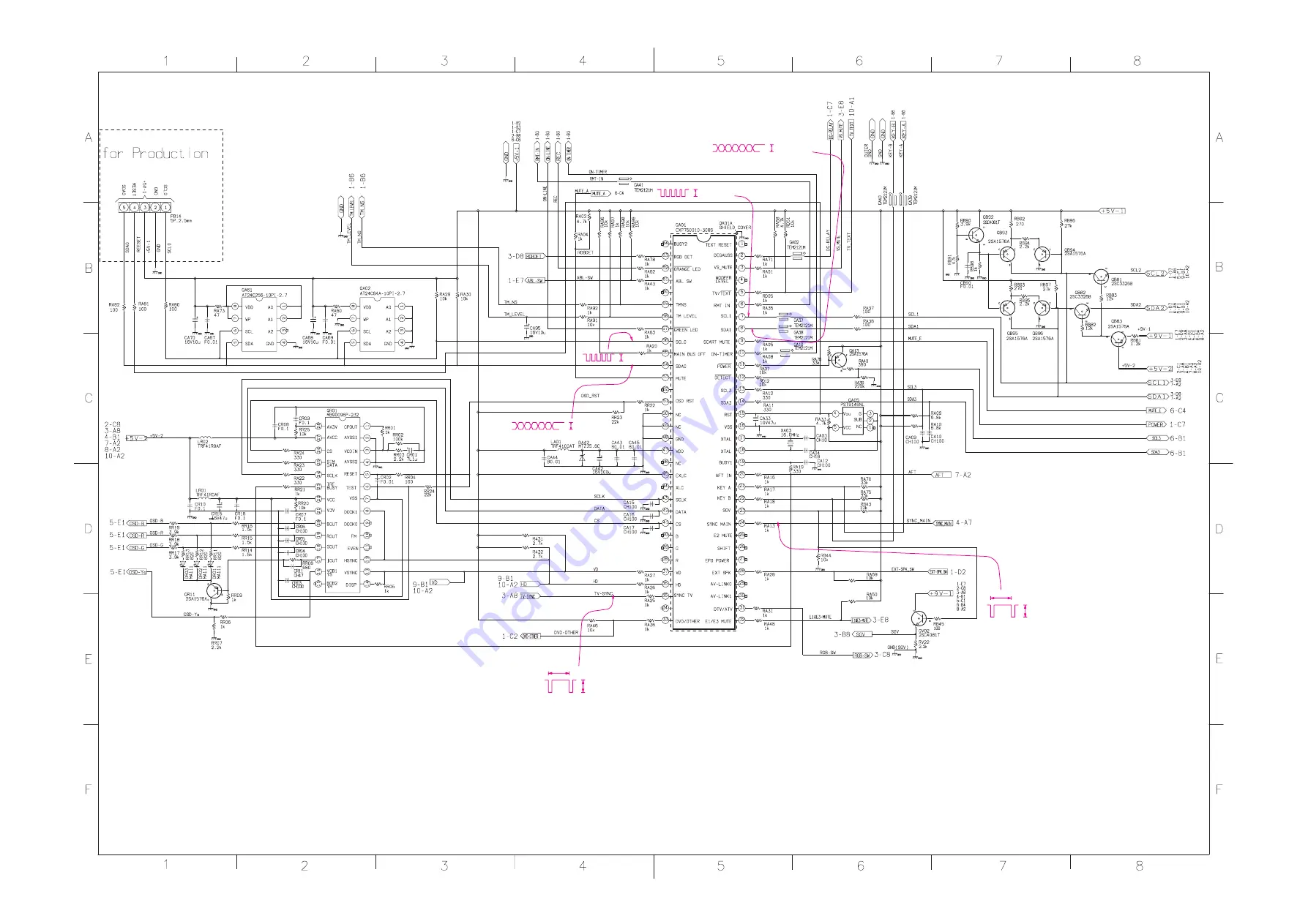Viewport: 1308px width, 924px height.
Task: Click the OSD-B connector marked 5-E1
Action: 137,523
